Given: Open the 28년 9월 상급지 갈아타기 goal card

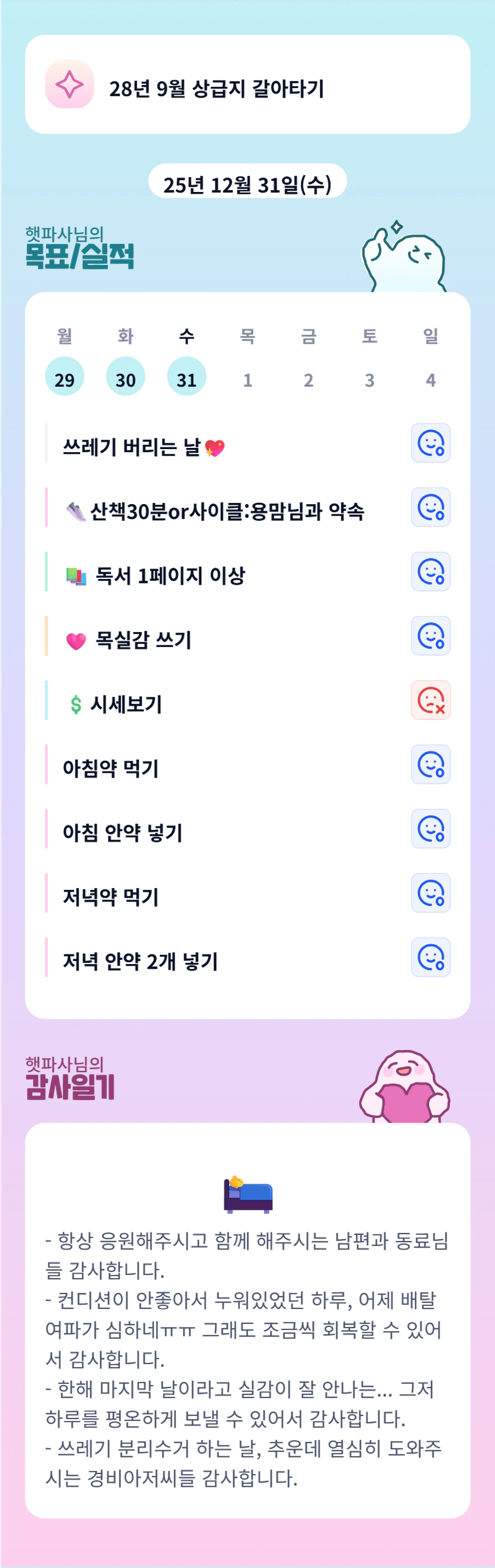Looking at the screenshot, I should point(248,84).
